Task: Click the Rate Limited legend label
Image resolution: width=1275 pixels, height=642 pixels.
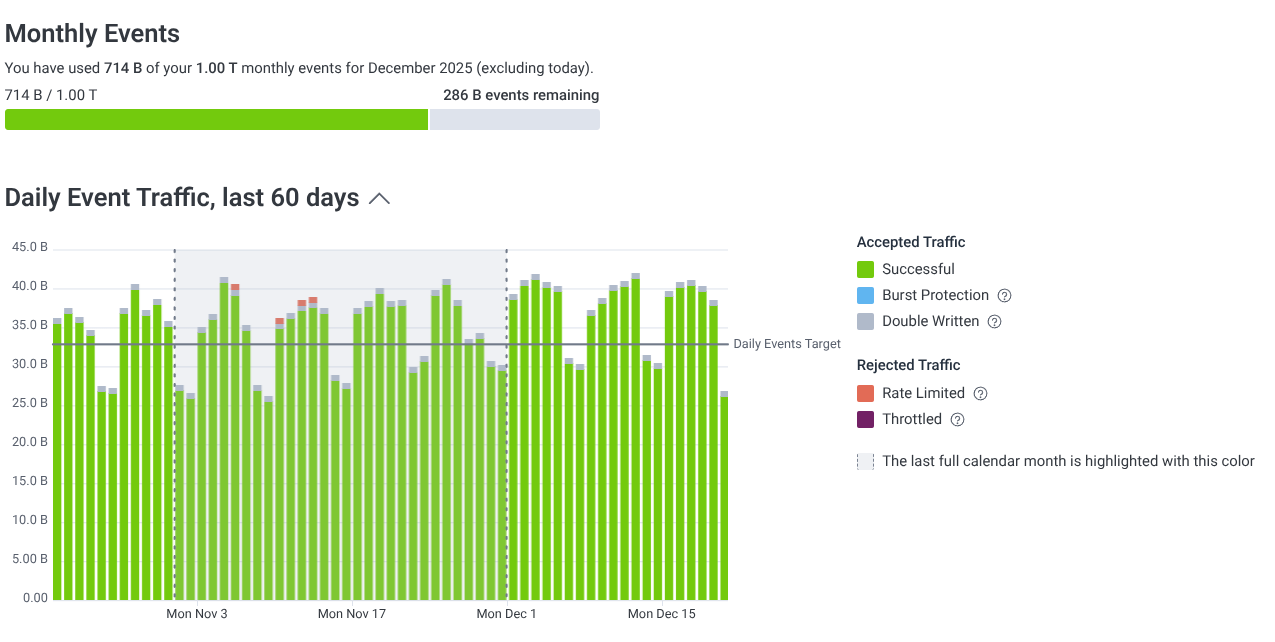Action: click(x=923, y=394)
